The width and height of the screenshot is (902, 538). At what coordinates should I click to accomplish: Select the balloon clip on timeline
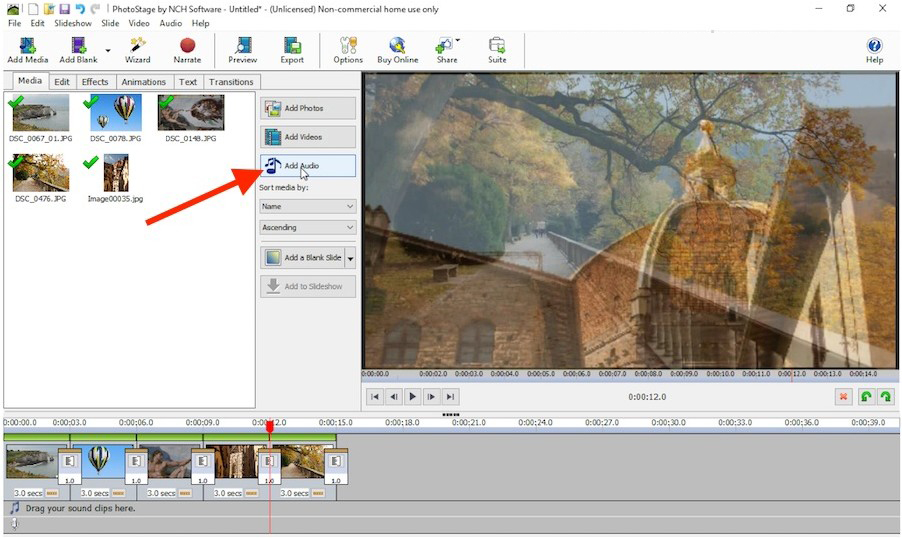tap(99, 463)
